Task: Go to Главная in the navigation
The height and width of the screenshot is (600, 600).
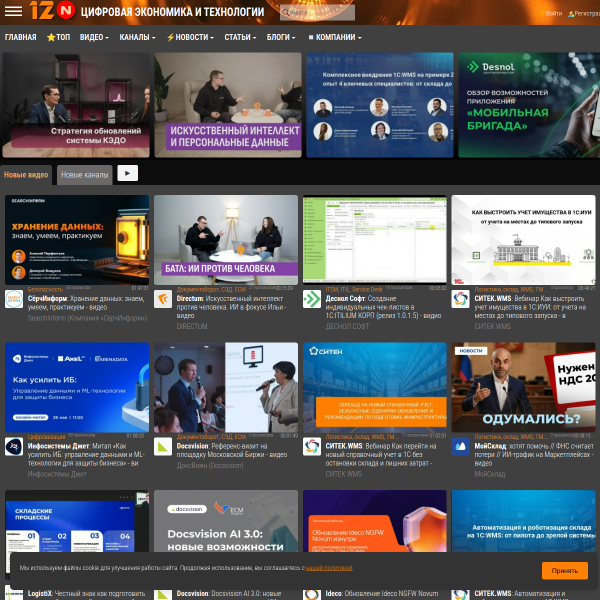Action: coord(21,37)
